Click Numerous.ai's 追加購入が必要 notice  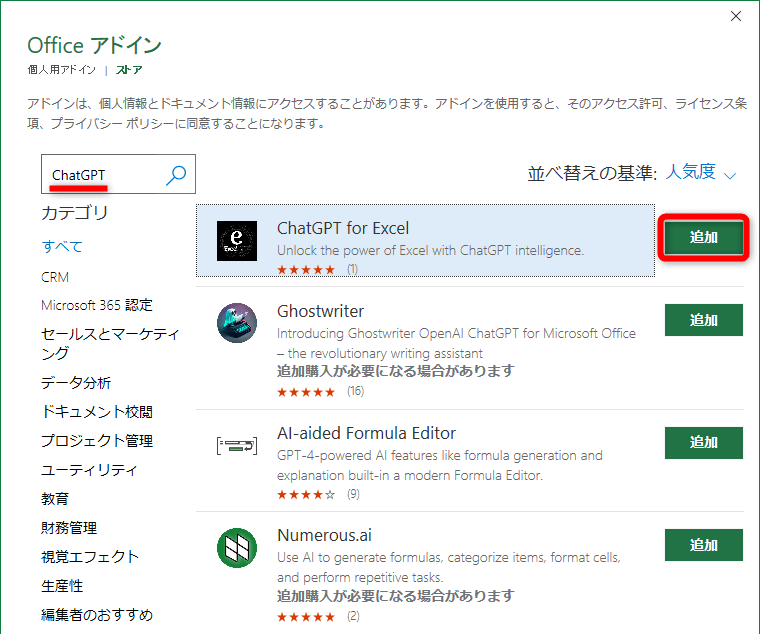pyautogui.click(x=396, y=596)
